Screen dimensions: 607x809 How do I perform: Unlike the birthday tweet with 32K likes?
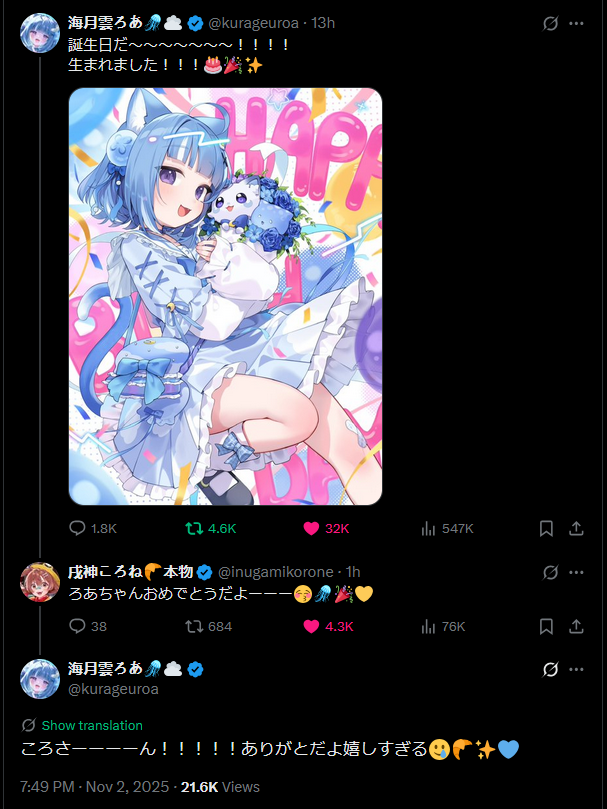(x=326, y=528)
